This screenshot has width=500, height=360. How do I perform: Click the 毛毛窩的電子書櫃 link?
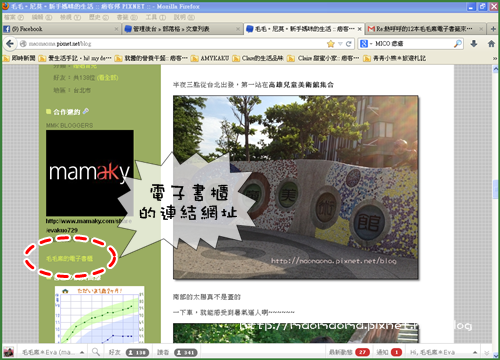[69, 258]
